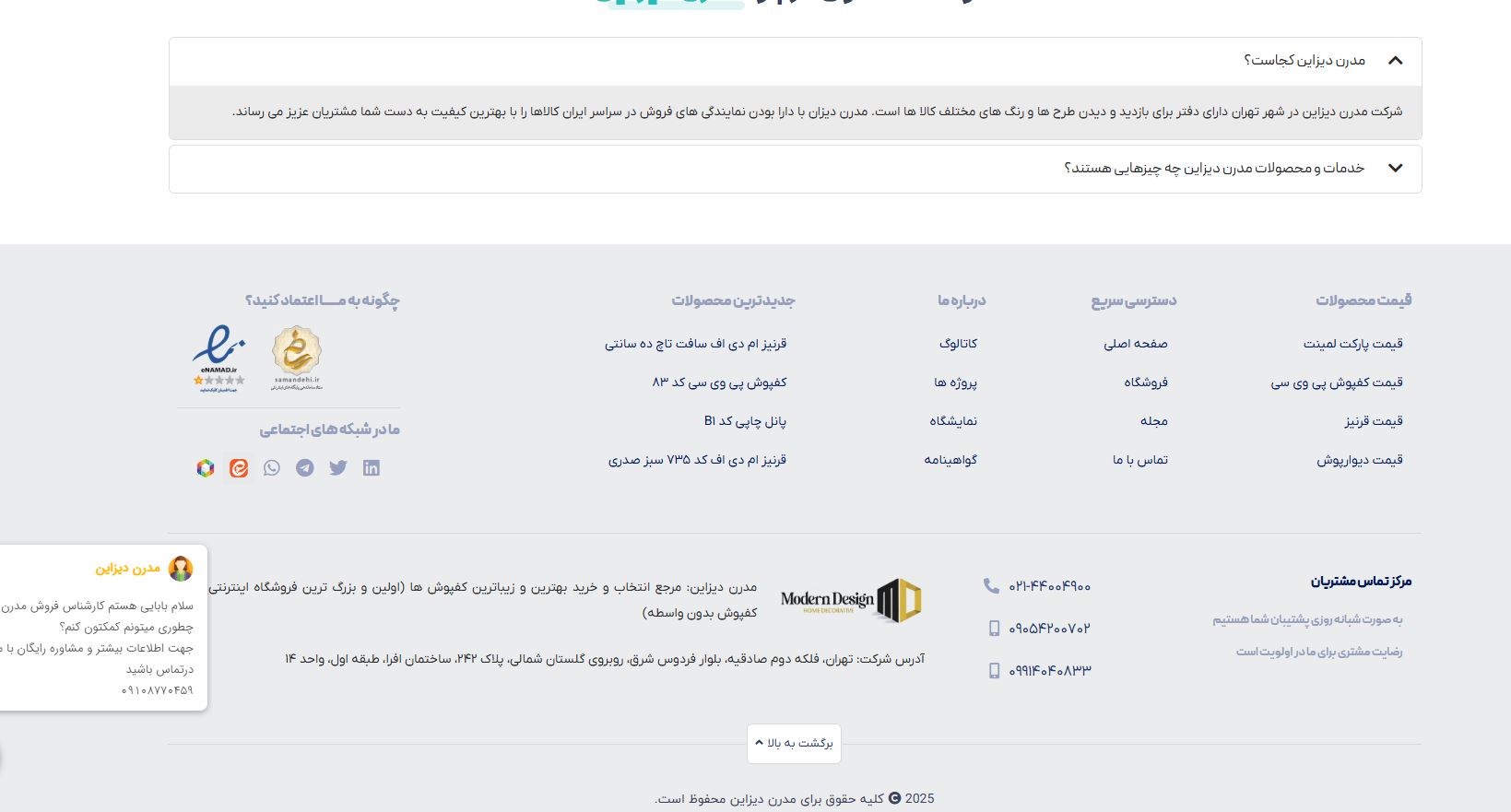Click the 'دسترسی سریع' column heading

(1134, 300)
